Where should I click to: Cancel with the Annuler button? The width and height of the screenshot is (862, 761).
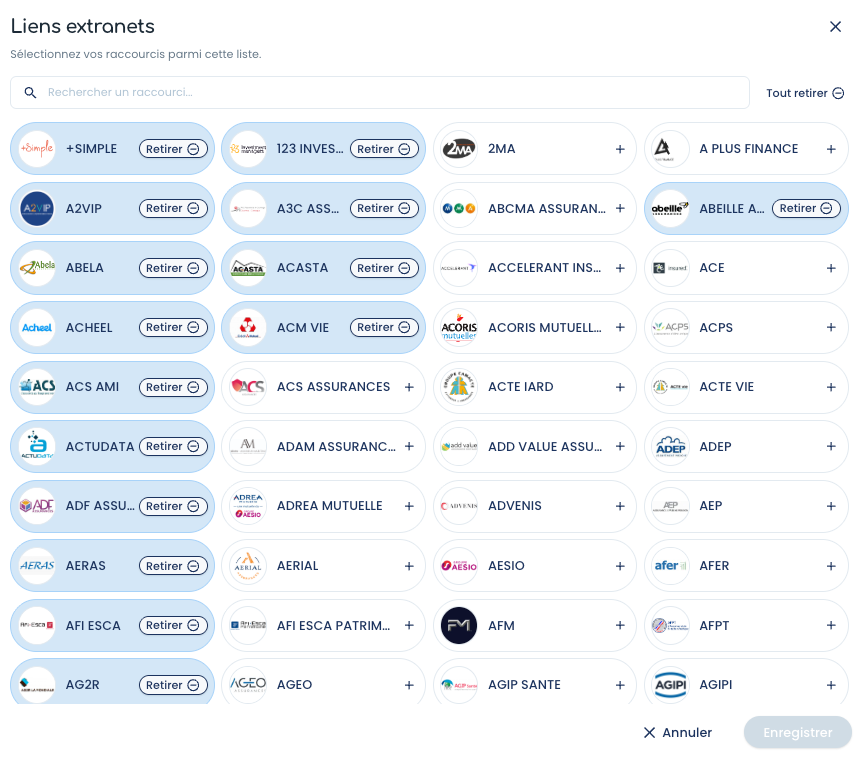coord(677,732)
